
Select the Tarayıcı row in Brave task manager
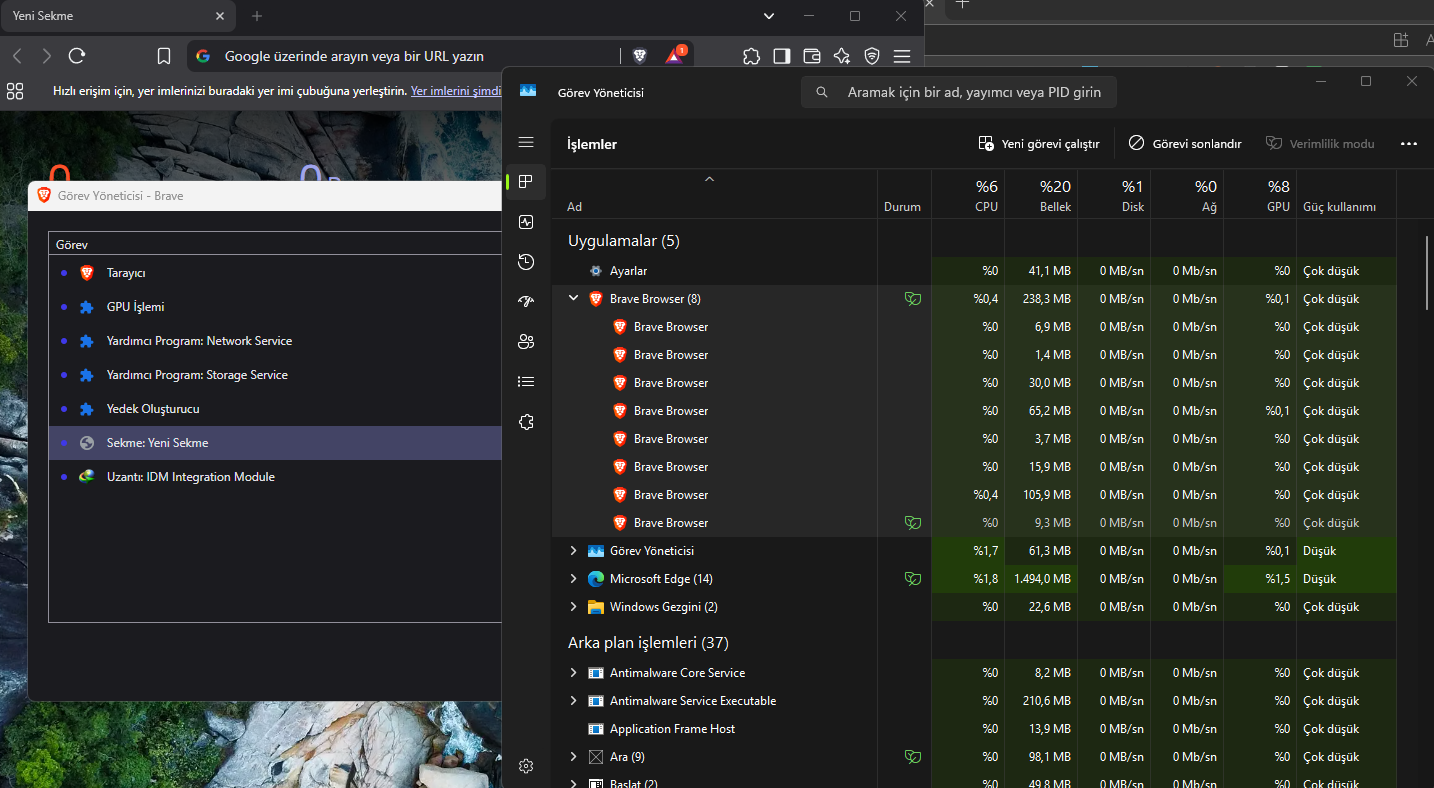[x=275, y=273]
